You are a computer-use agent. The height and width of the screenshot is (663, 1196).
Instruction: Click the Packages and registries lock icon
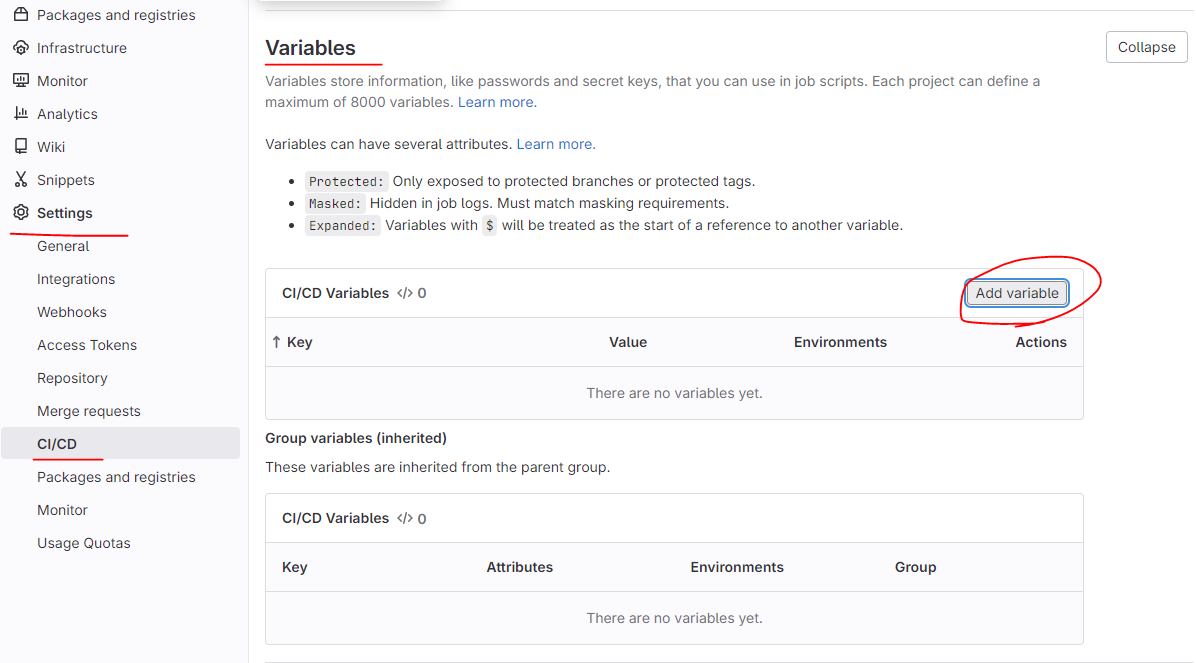click(20, 15)
